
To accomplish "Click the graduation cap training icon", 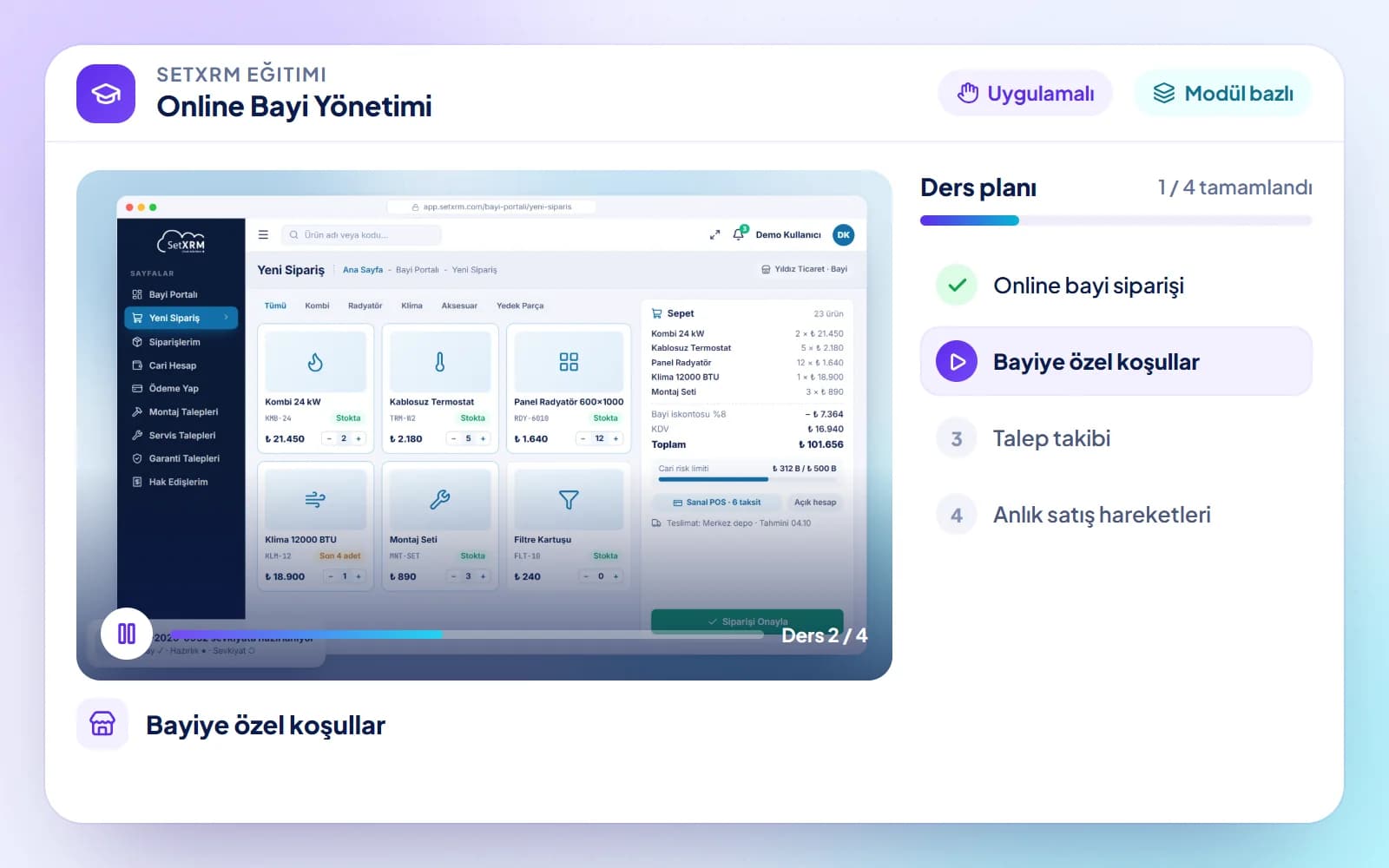I will (106, 94).
